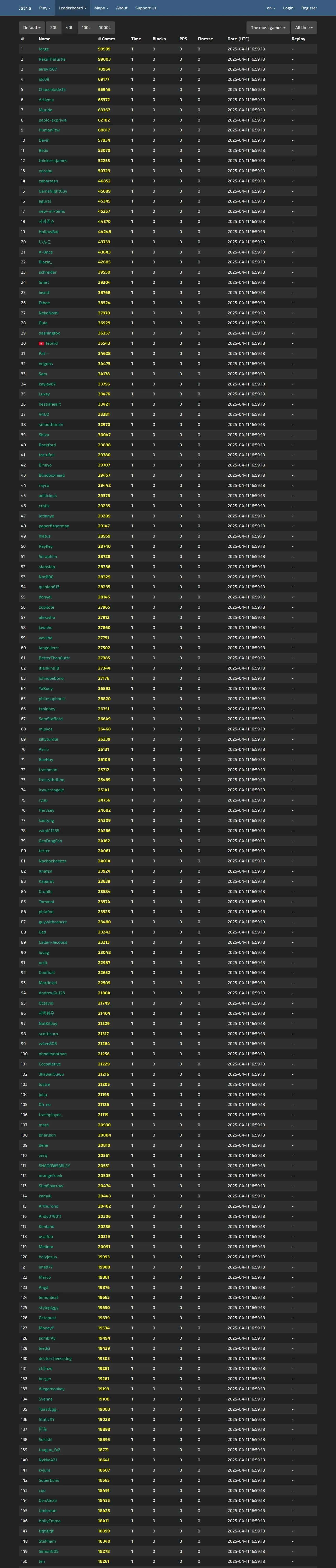The height and width of the screenshot is (1568, 336).
Task: Open SHADOWSMILEY's profile link
Action: pyautogui.click(x=54, y=1166)
